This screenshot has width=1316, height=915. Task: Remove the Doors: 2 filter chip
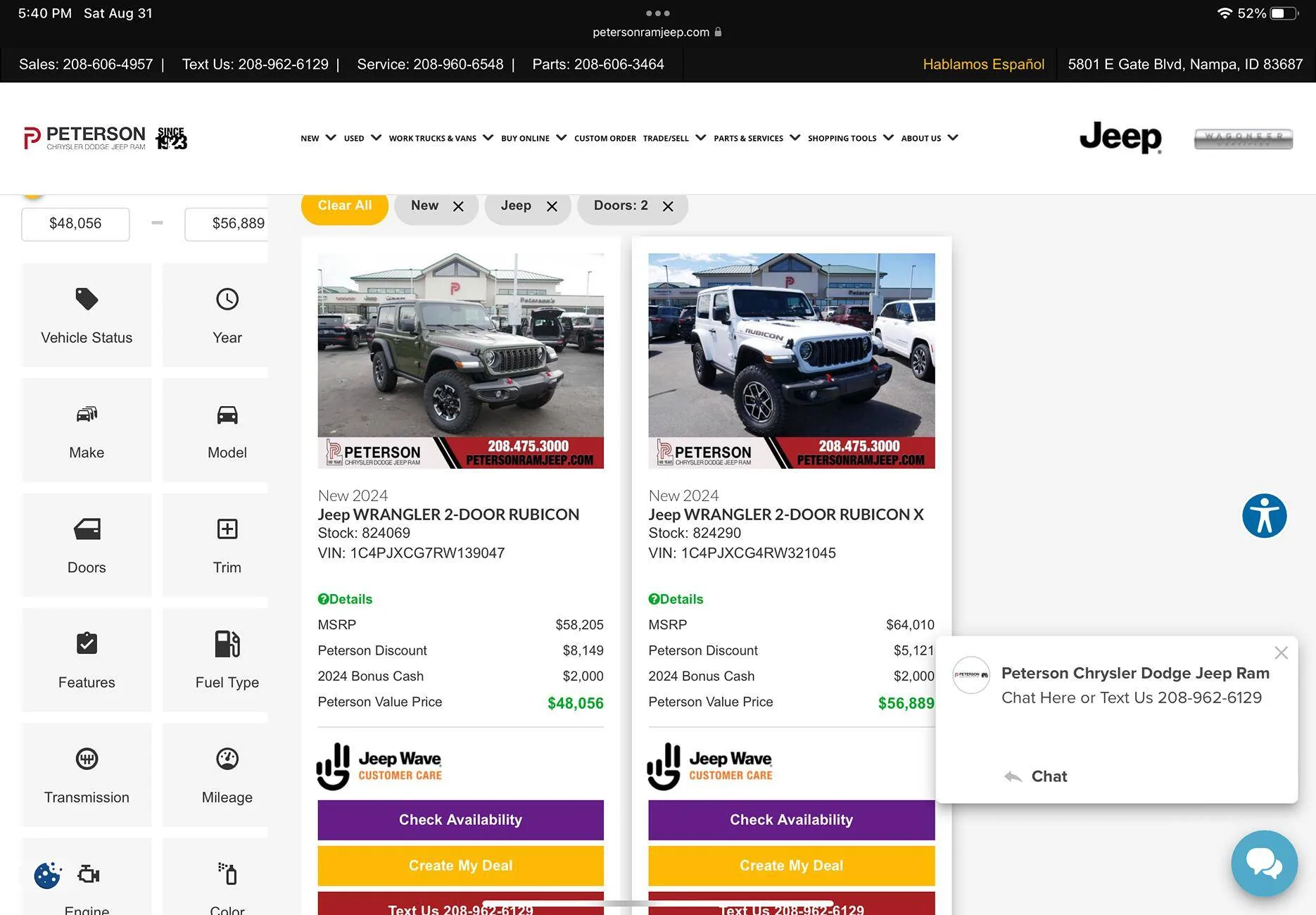pyautogui.click(x=668, y=206)
